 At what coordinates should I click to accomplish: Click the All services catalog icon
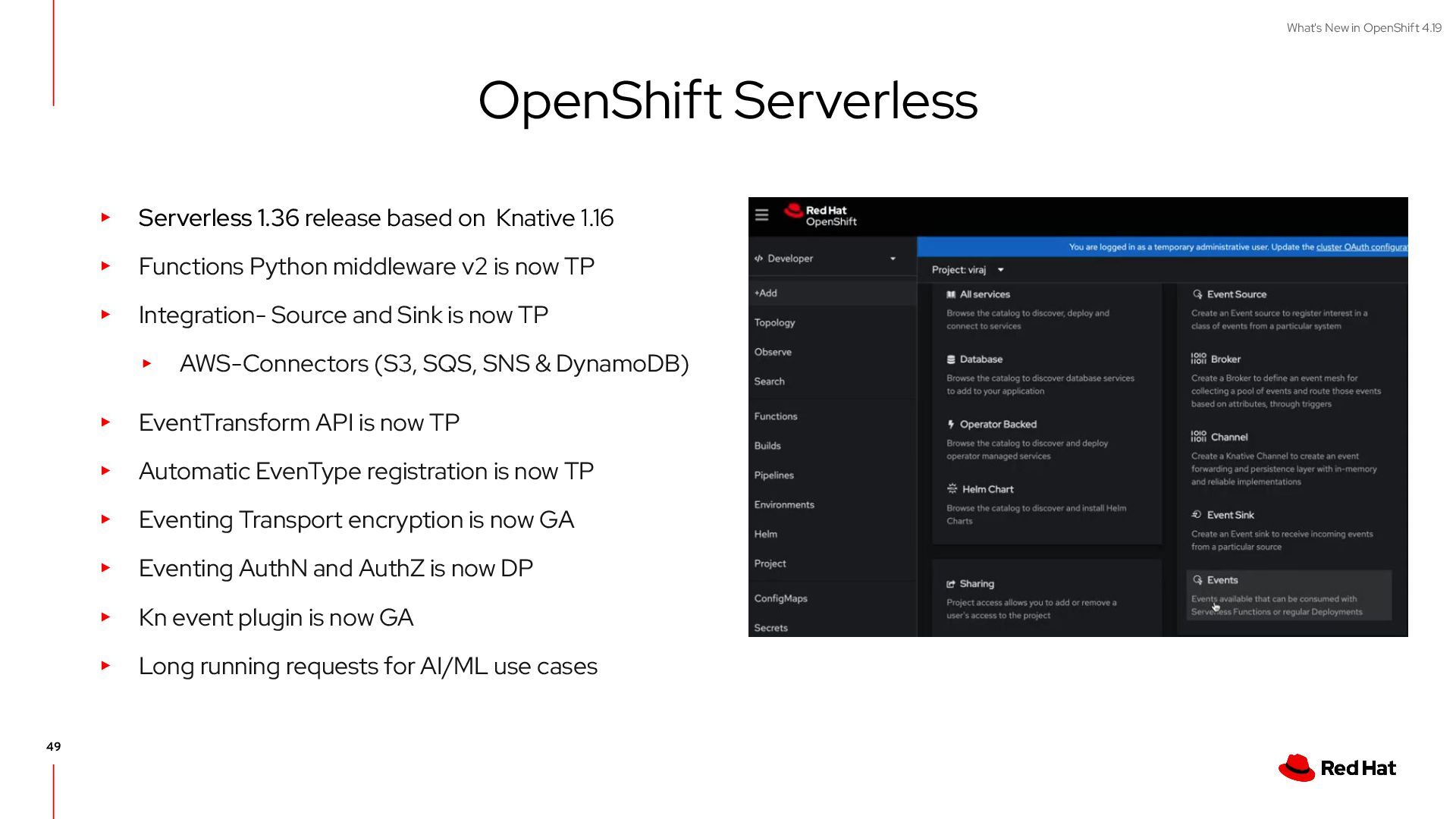pyautogui.click(x=951, y=294)
